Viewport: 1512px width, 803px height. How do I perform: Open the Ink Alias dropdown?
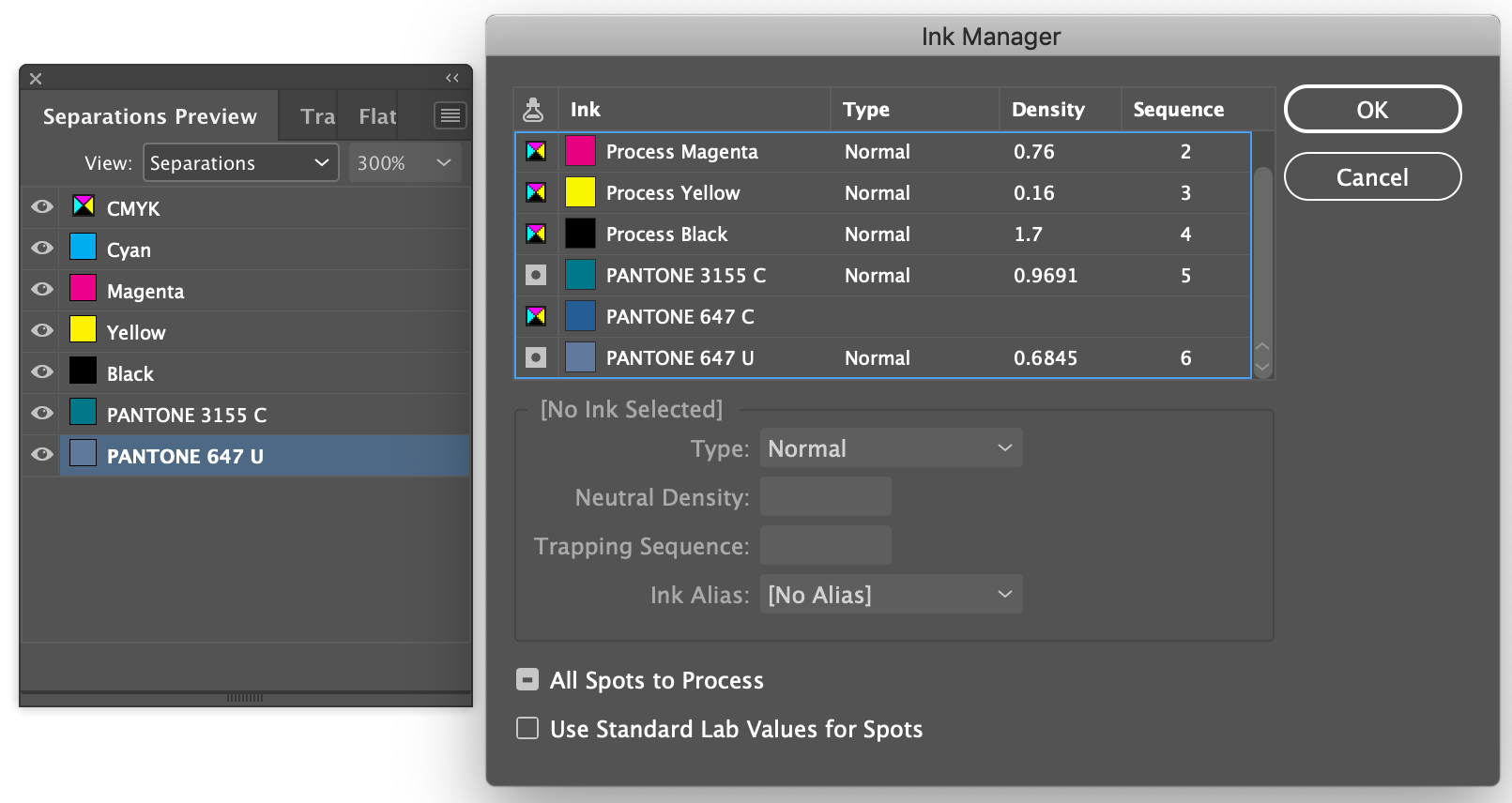coord(891,595)
